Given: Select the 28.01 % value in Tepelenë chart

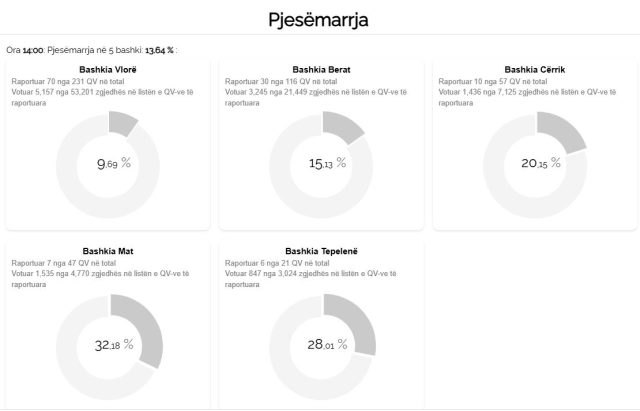Looking at the screenshot, I should 327,345.
